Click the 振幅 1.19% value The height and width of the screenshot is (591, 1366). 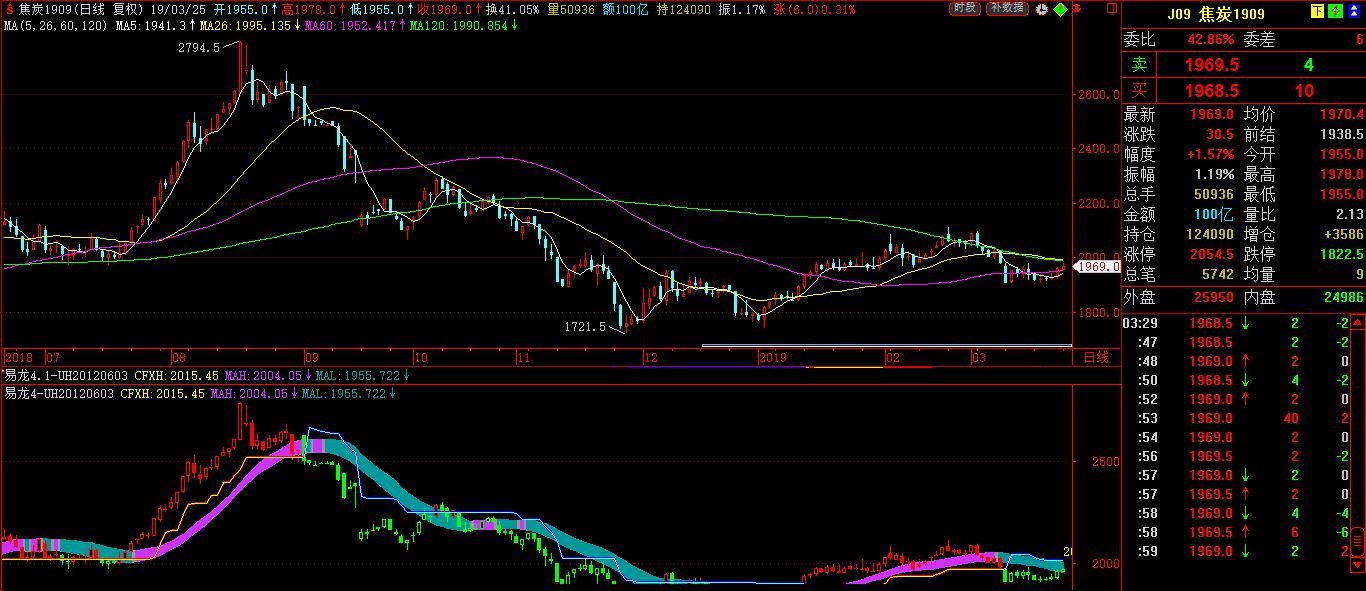coord(1216,174)
